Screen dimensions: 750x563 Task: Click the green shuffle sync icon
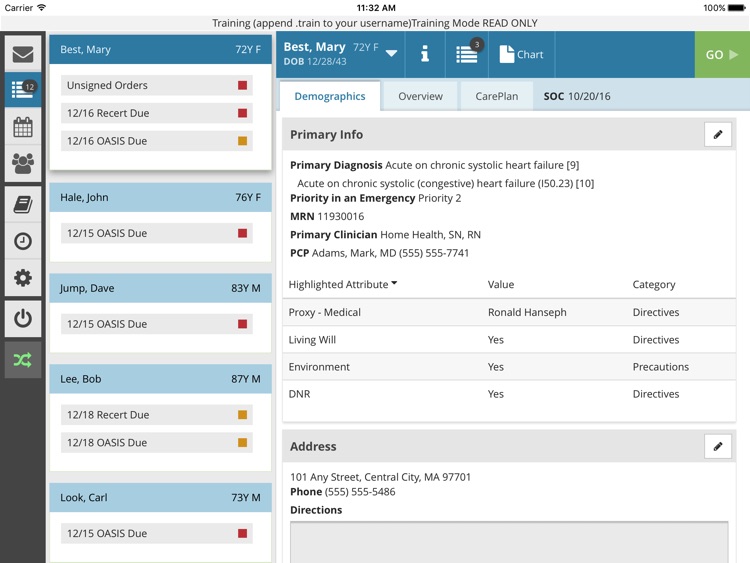pyautogui.click(x=23, y=360)
